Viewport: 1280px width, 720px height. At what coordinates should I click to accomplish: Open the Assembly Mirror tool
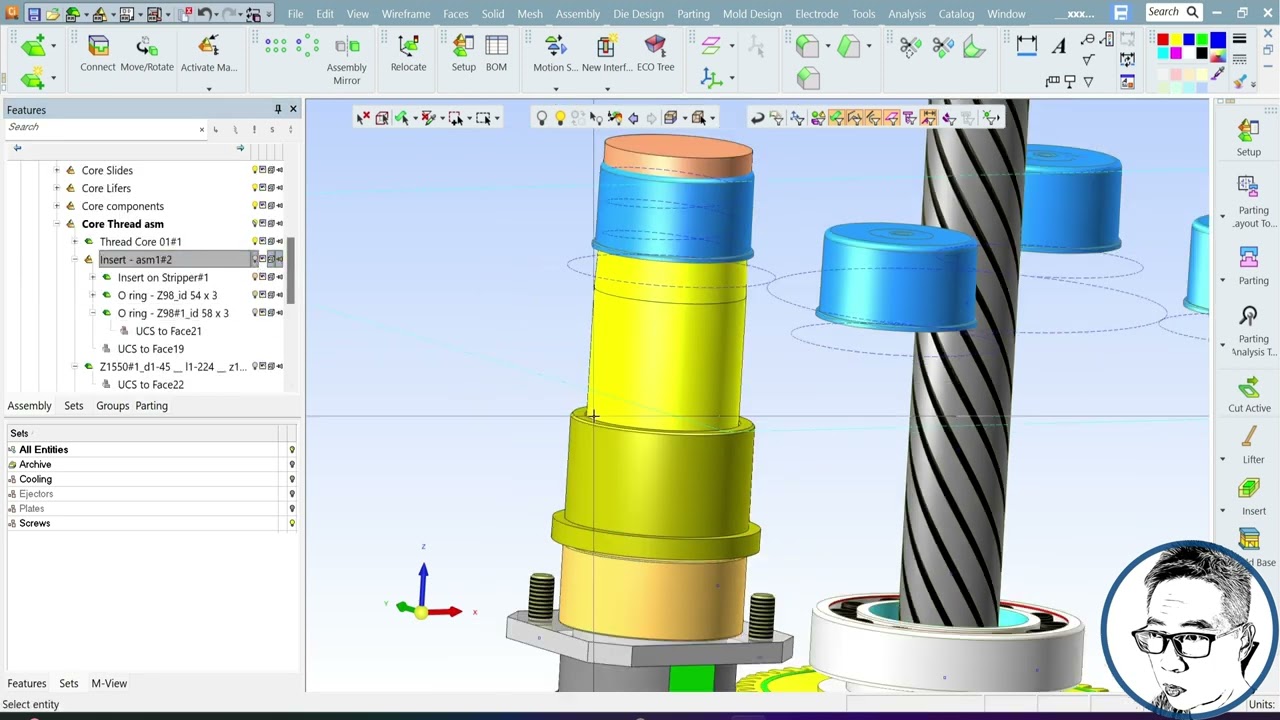347,60
